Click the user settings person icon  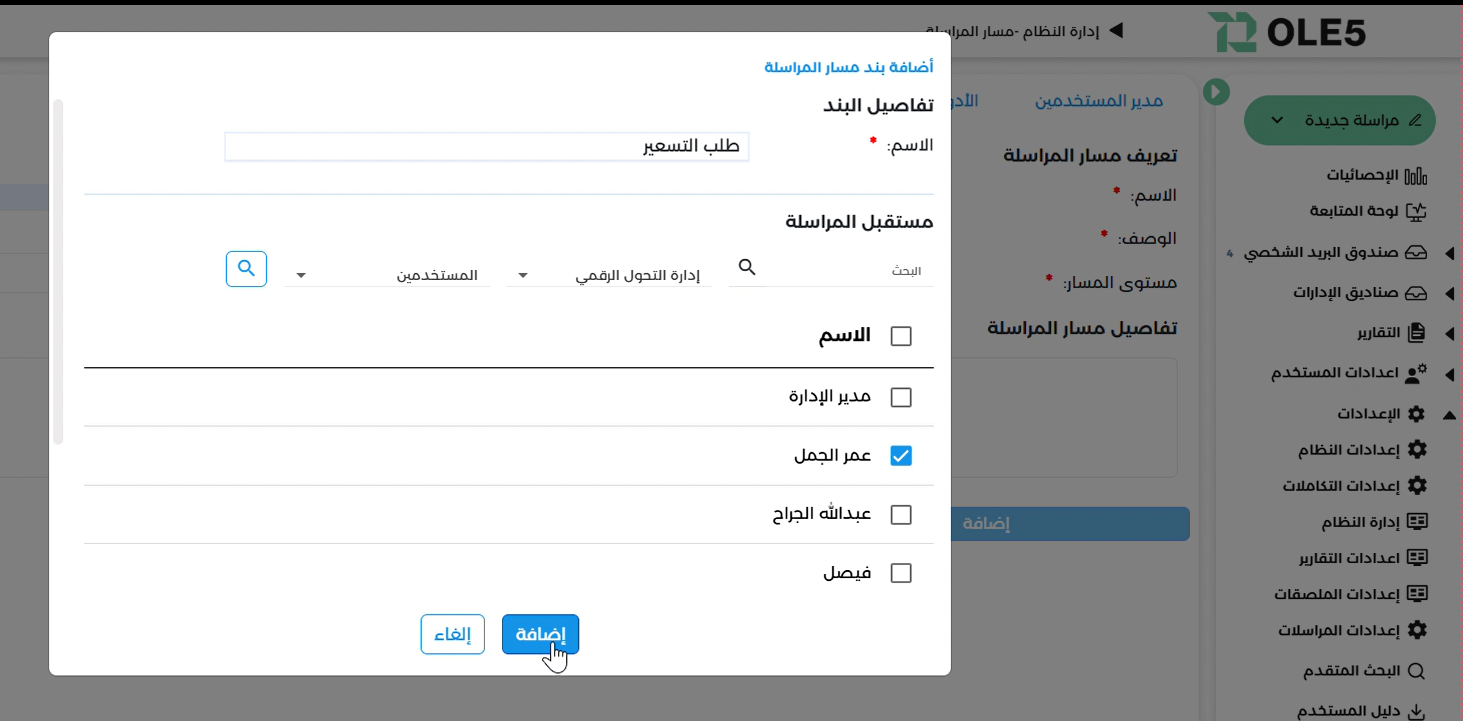tap(1416, 374)
